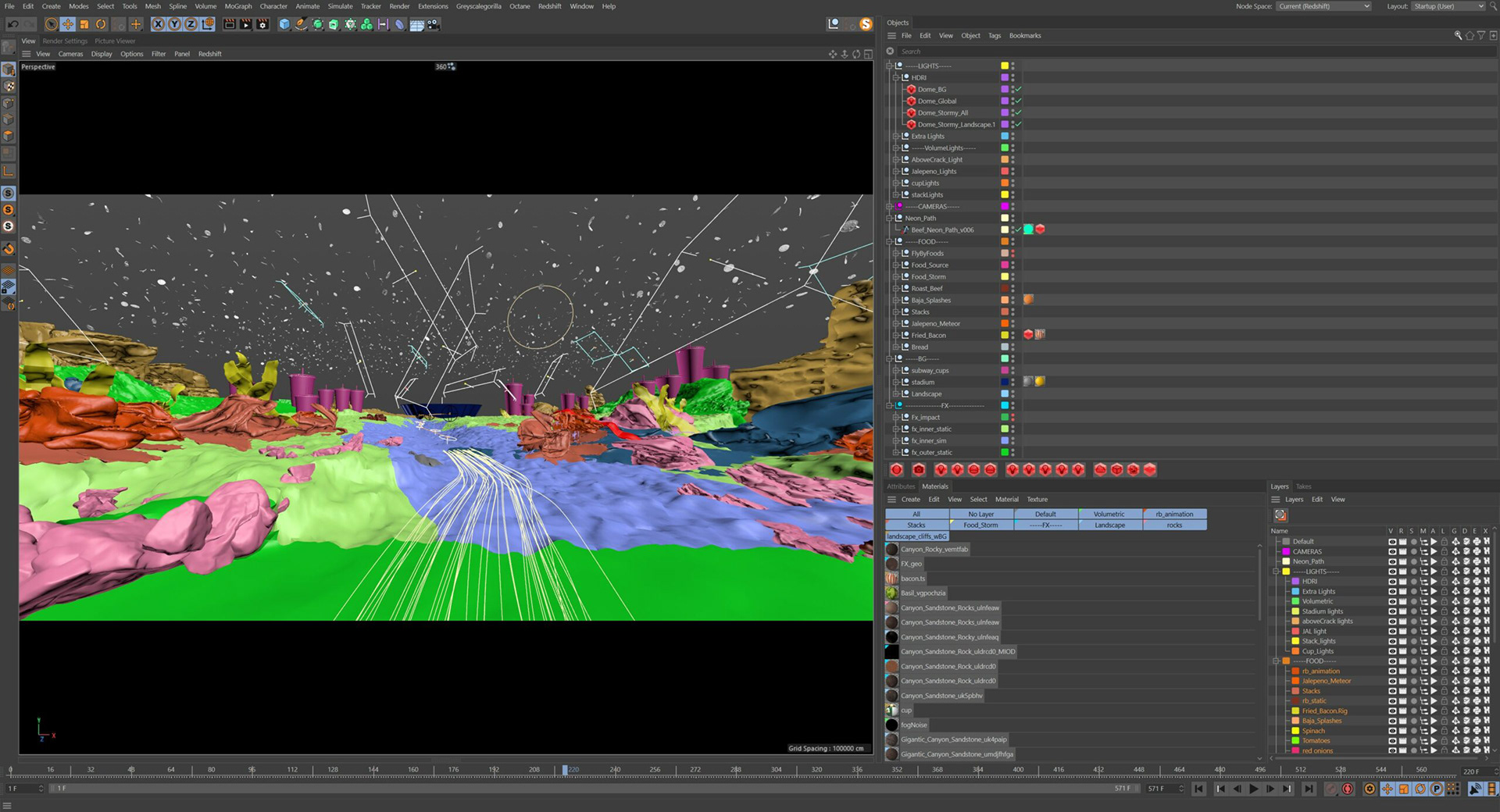Click the landscape_cliffs_wBG filter button
The height and width of the screenshot is (812, 1500).
click(917, 536)
